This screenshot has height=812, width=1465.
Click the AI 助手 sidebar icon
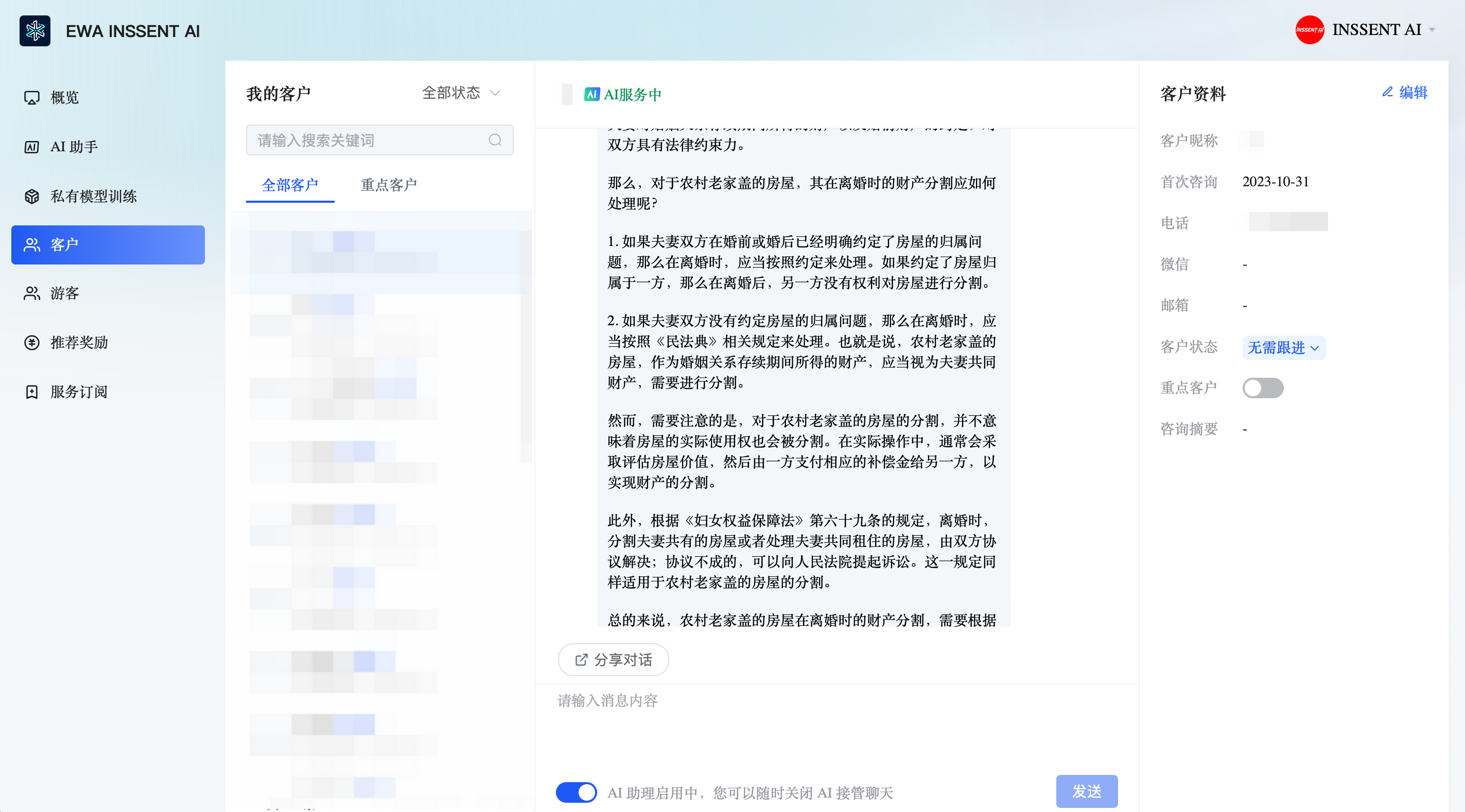pos(32,147)
